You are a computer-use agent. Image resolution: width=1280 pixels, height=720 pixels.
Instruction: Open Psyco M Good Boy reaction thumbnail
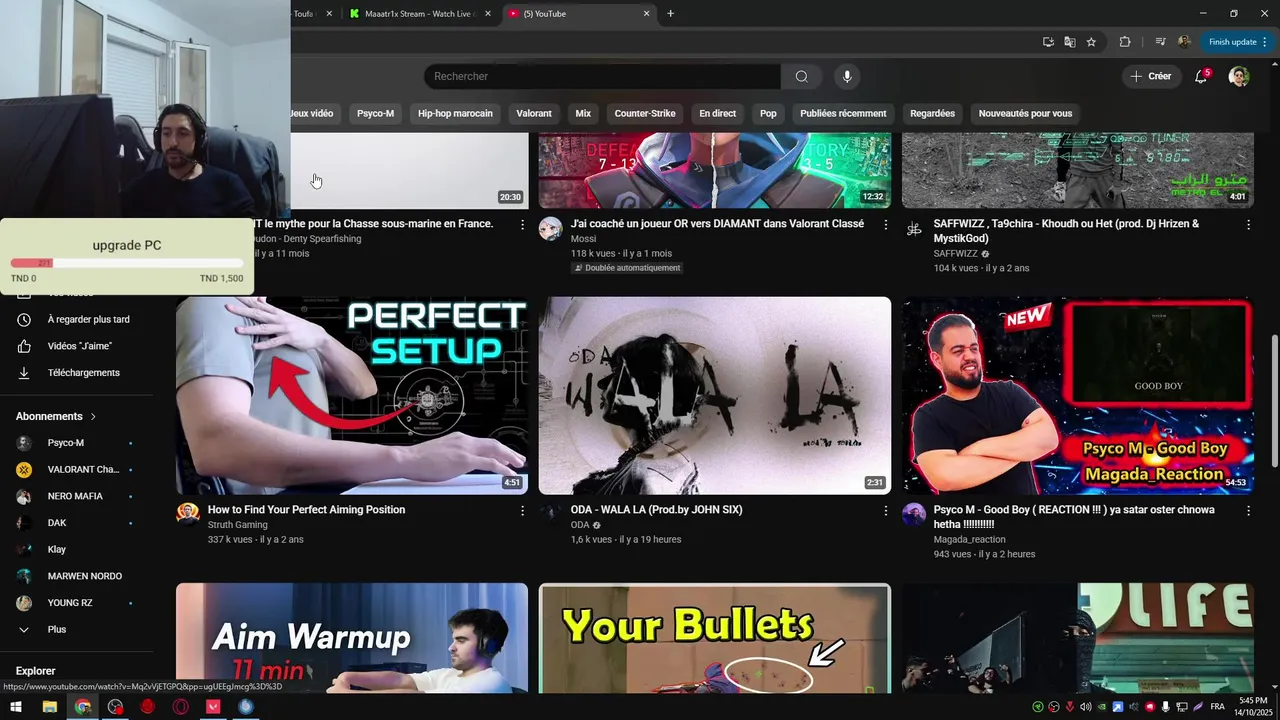coord(1078,396)
